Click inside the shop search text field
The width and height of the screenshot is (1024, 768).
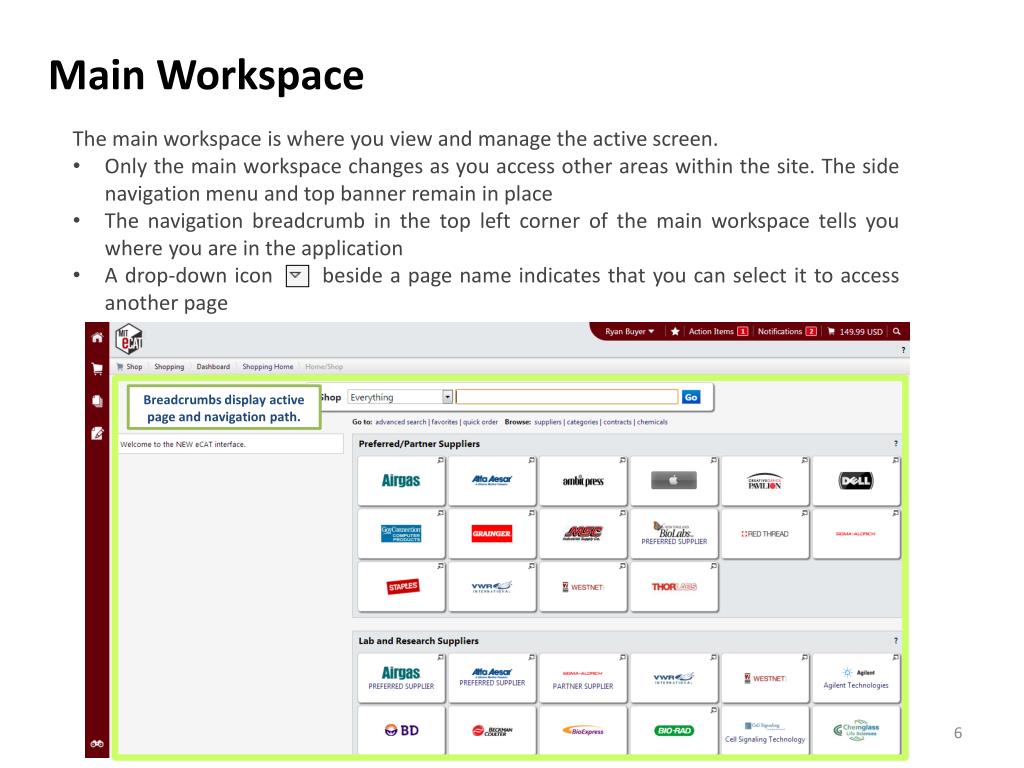[567, 397]
